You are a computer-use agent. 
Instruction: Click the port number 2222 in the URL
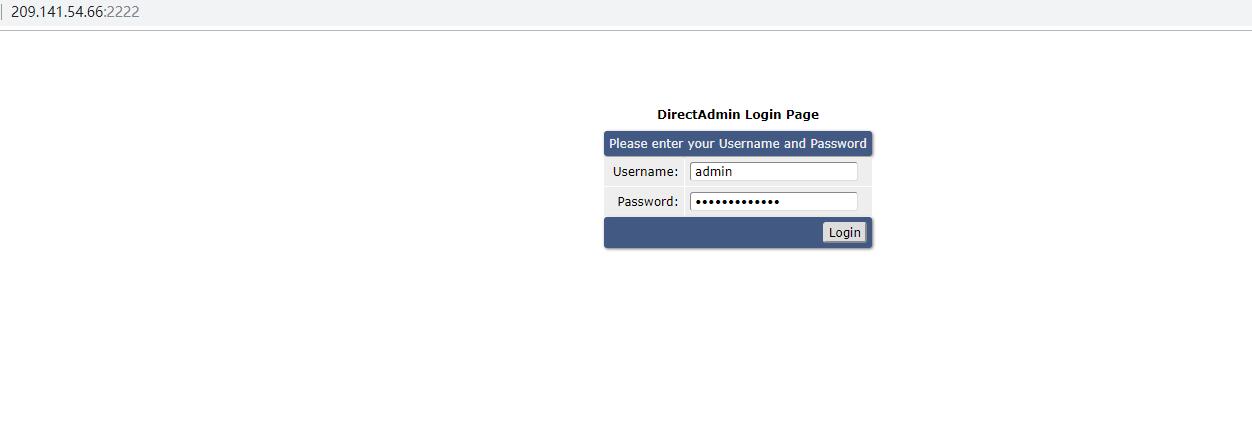[x=123, y=12]
